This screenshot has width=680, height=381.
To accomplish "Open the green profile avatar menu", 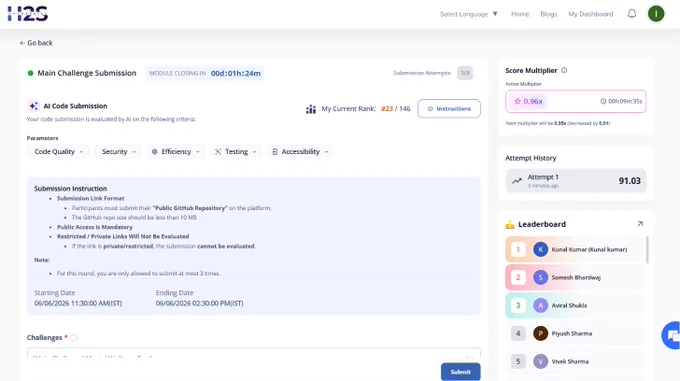I will [656, 14].
